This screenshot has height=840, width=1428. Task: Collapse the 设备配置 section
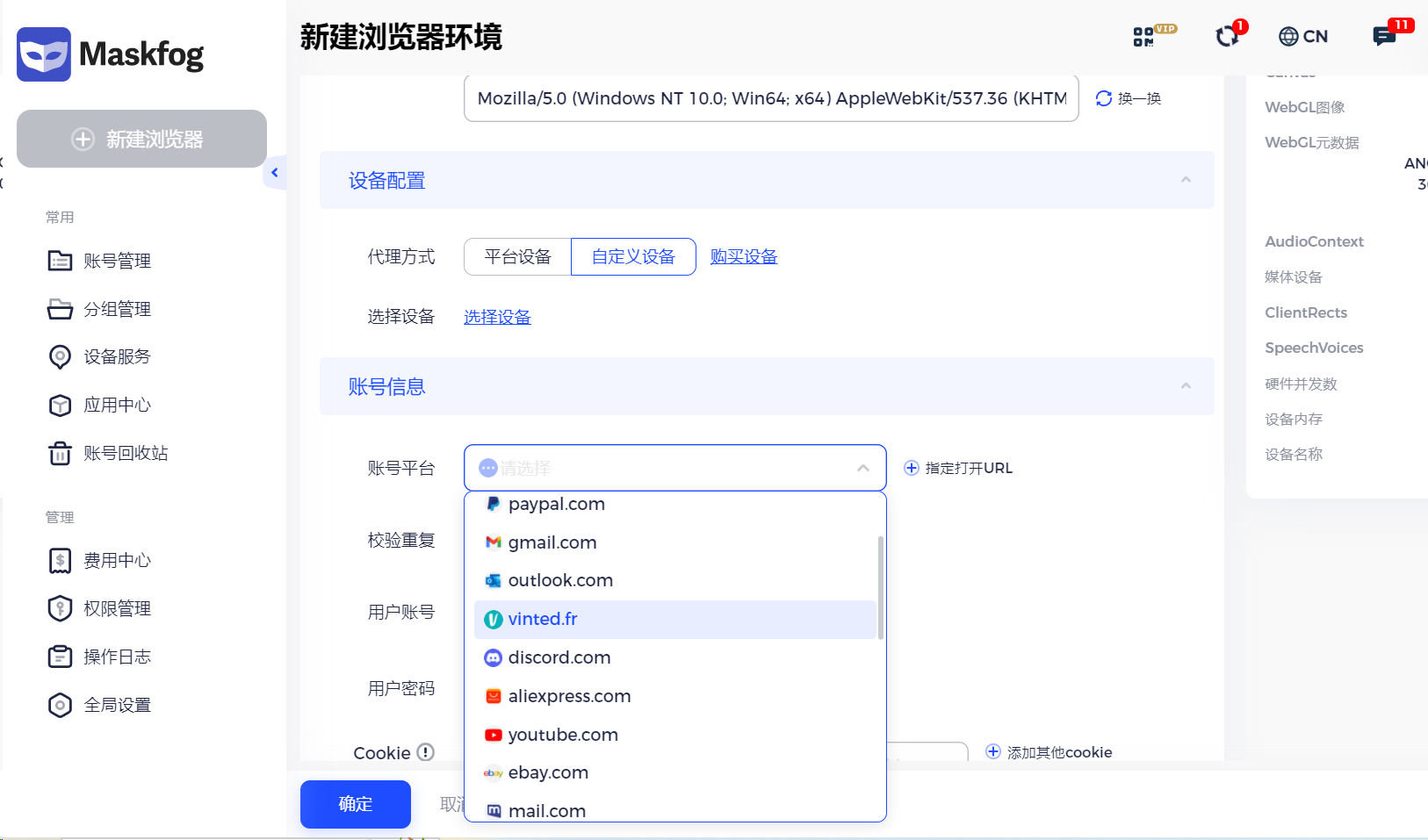coord(1186,180)
